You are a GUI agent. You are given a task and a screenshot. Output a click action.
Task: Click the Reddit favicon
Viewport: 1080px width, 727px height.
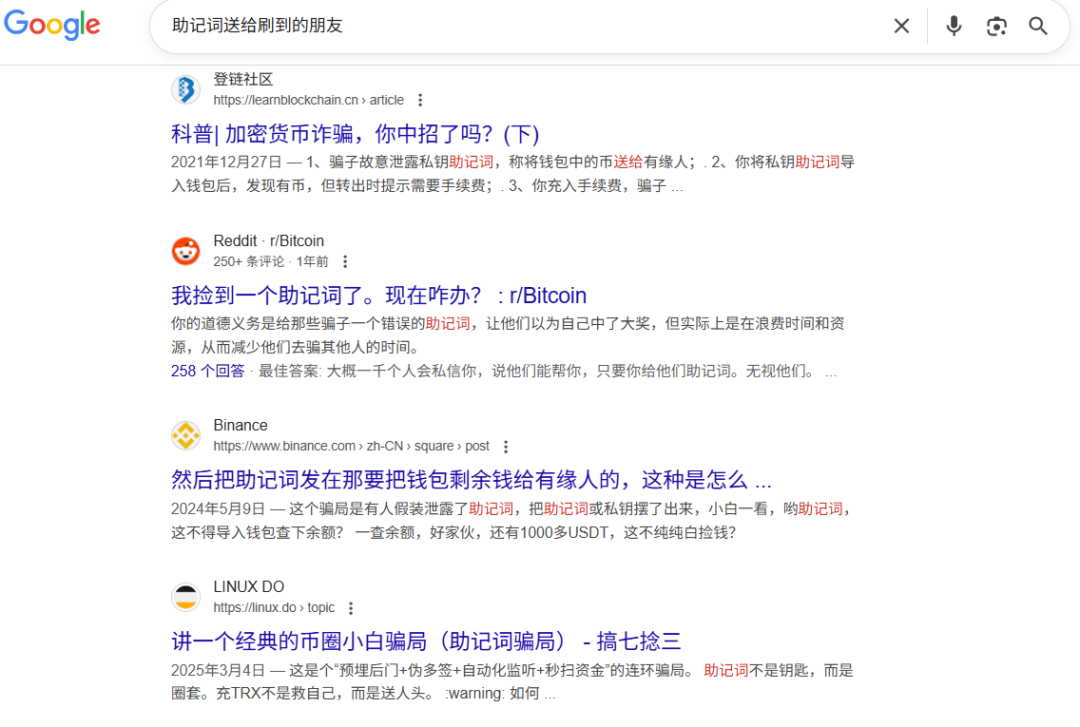(x=186, y=251)
